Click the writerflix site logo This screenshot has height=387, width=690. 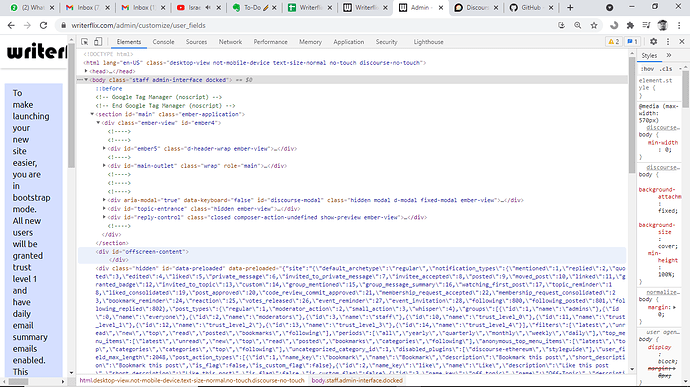pyautogui.click(x=37, y=52)
